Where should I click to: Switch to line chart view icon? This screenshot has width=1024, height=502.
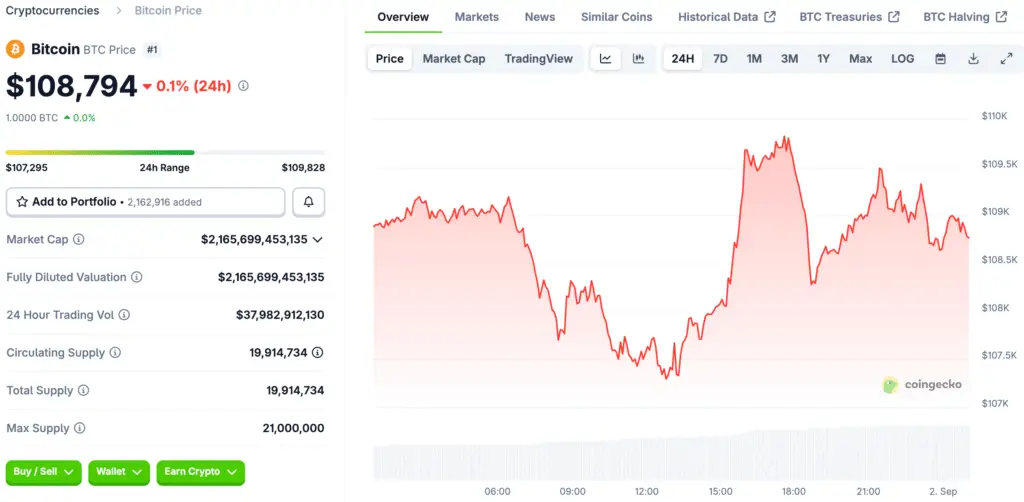point(605,59)
